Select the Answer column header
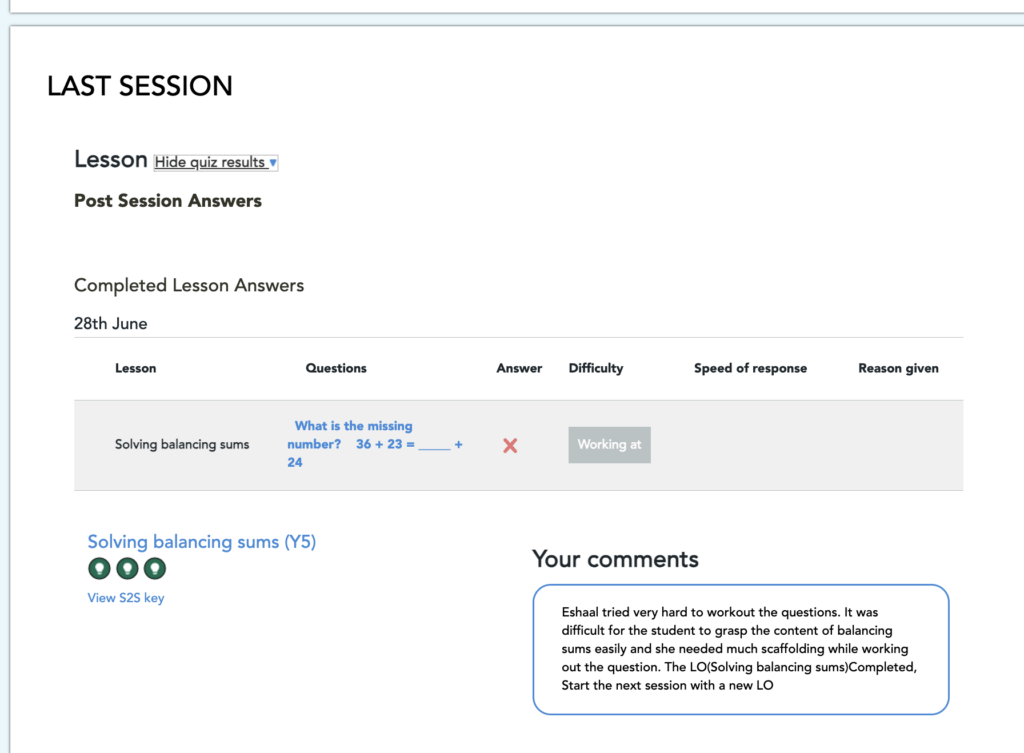The image size is (1024, 753). point(519,368)
